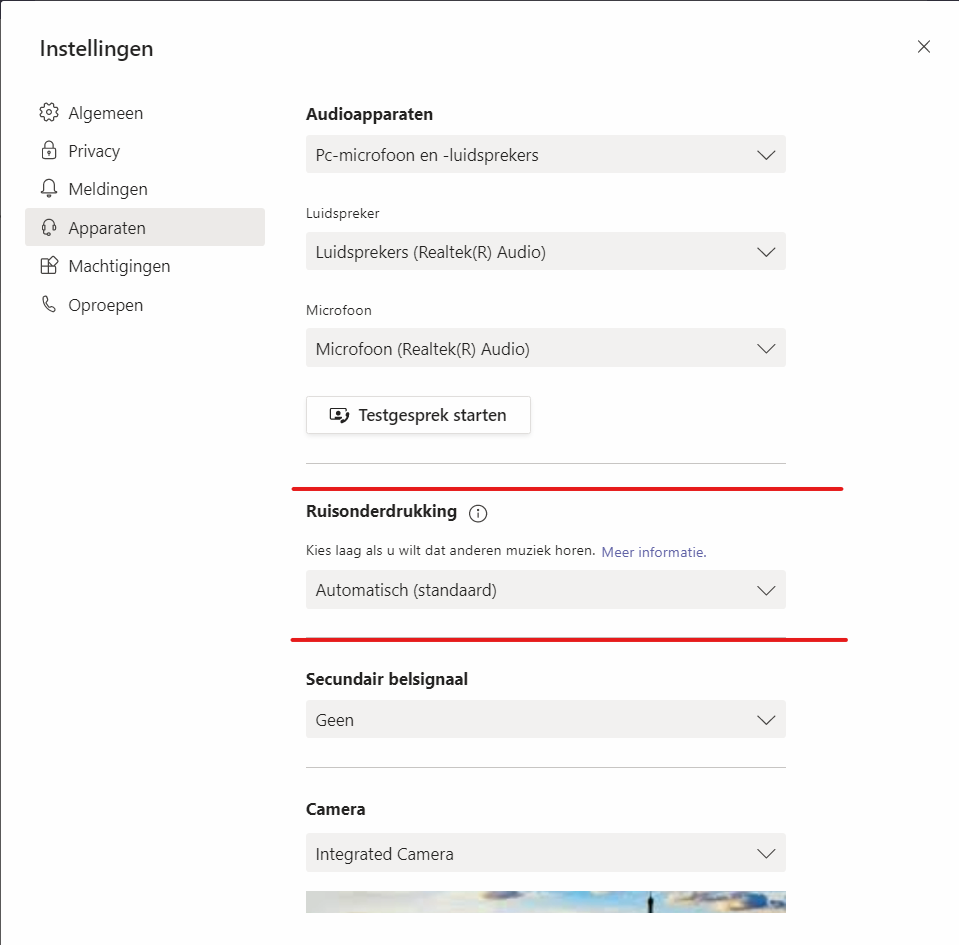
Task: Click the info icon beside Ruisonderdrukking
Action: (478, 513)
